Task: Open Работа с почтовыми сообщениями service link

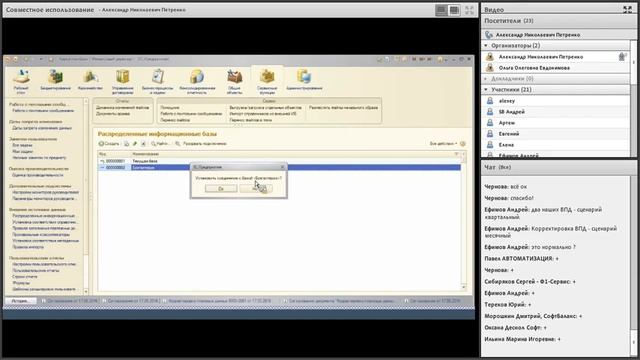Action: click(191, 114)
